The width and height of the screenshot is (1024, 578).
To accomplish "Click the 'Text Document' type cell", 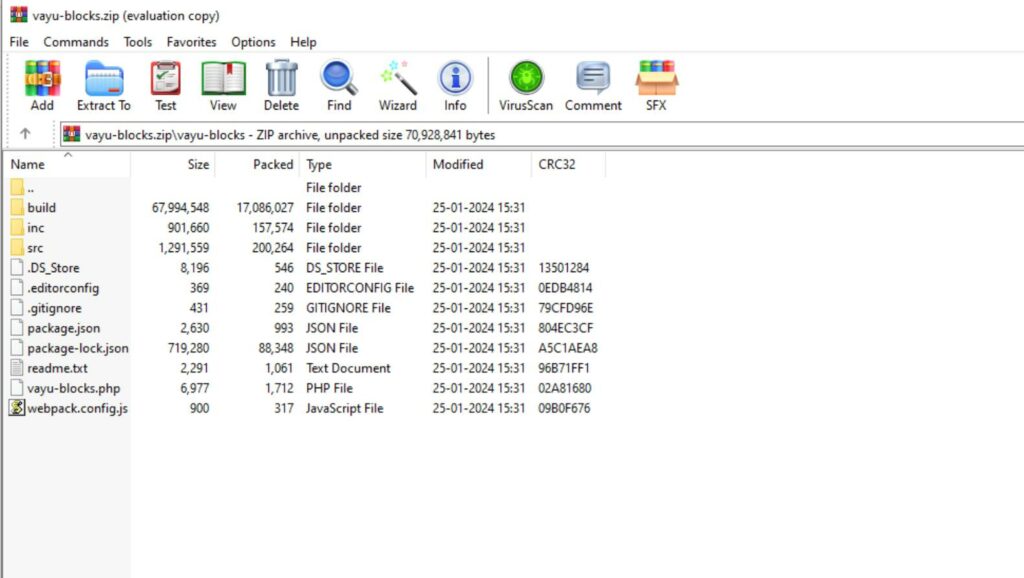I will click(x=348, y=368).
